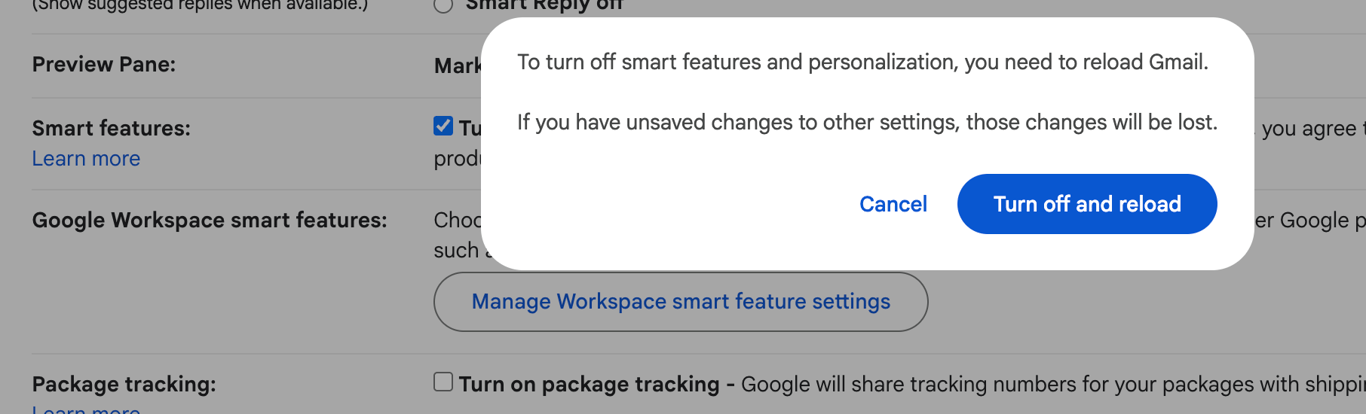
Task: Click the package tracking description about Google sharing
Action: pos(1050,384)
